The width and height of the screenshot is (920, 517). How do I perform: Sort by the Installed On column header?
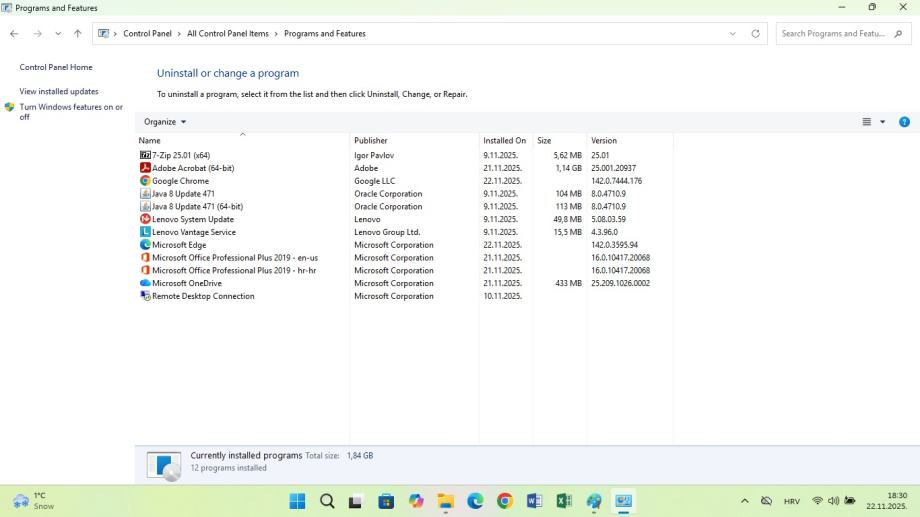(x=505, y=140)
